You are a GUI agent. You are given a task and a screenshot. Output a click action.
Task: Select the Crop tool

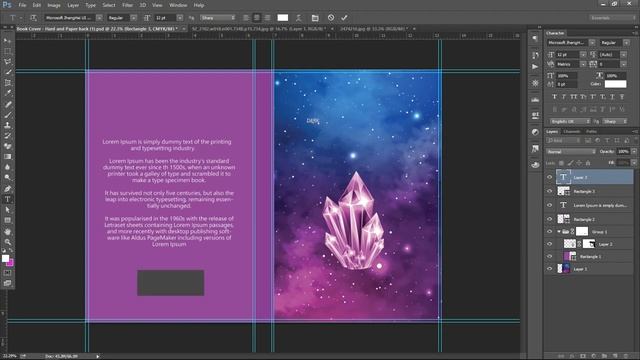coord(7,83)
